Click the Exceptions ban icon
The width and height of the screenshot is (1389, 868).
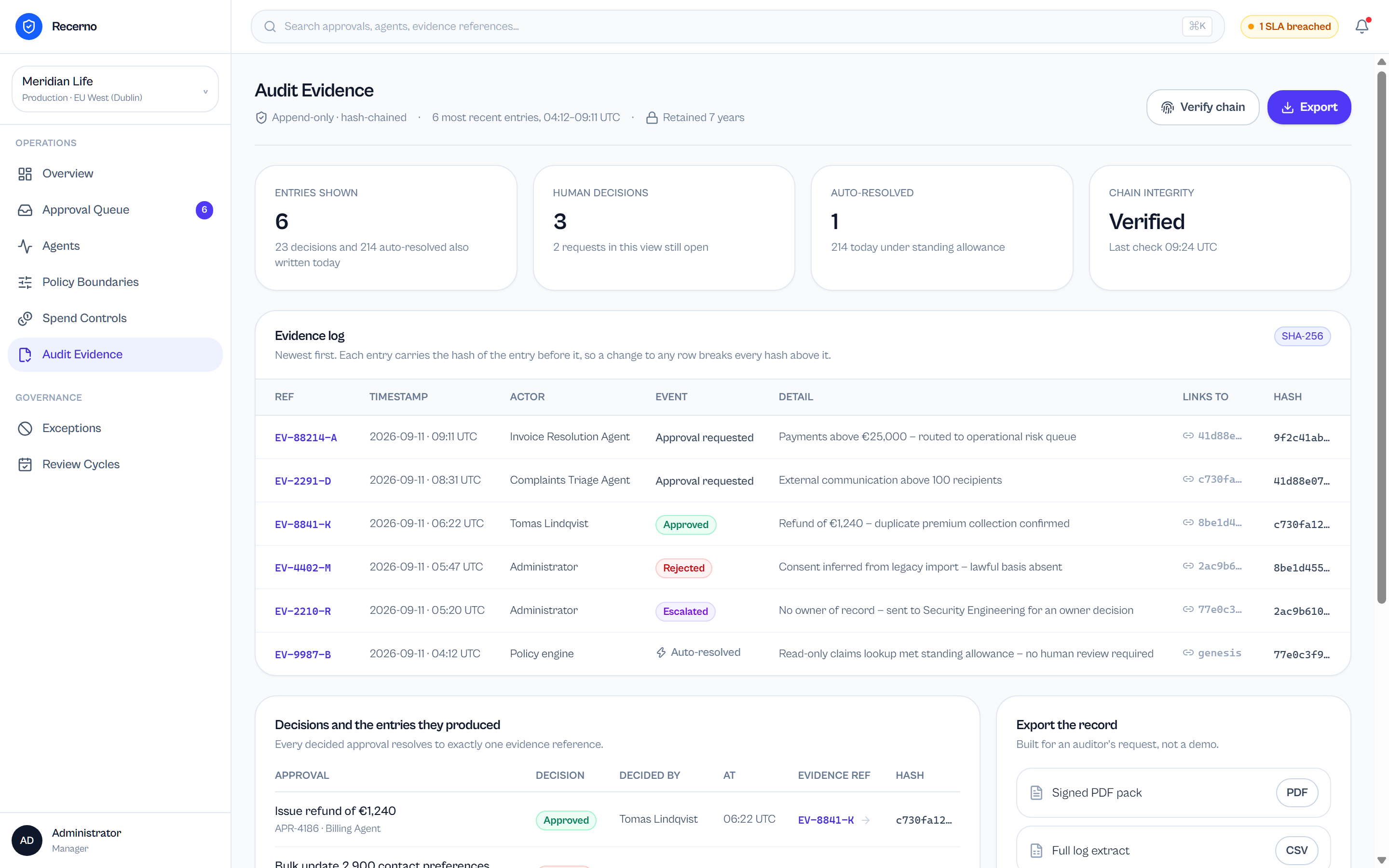pos(25,428)
